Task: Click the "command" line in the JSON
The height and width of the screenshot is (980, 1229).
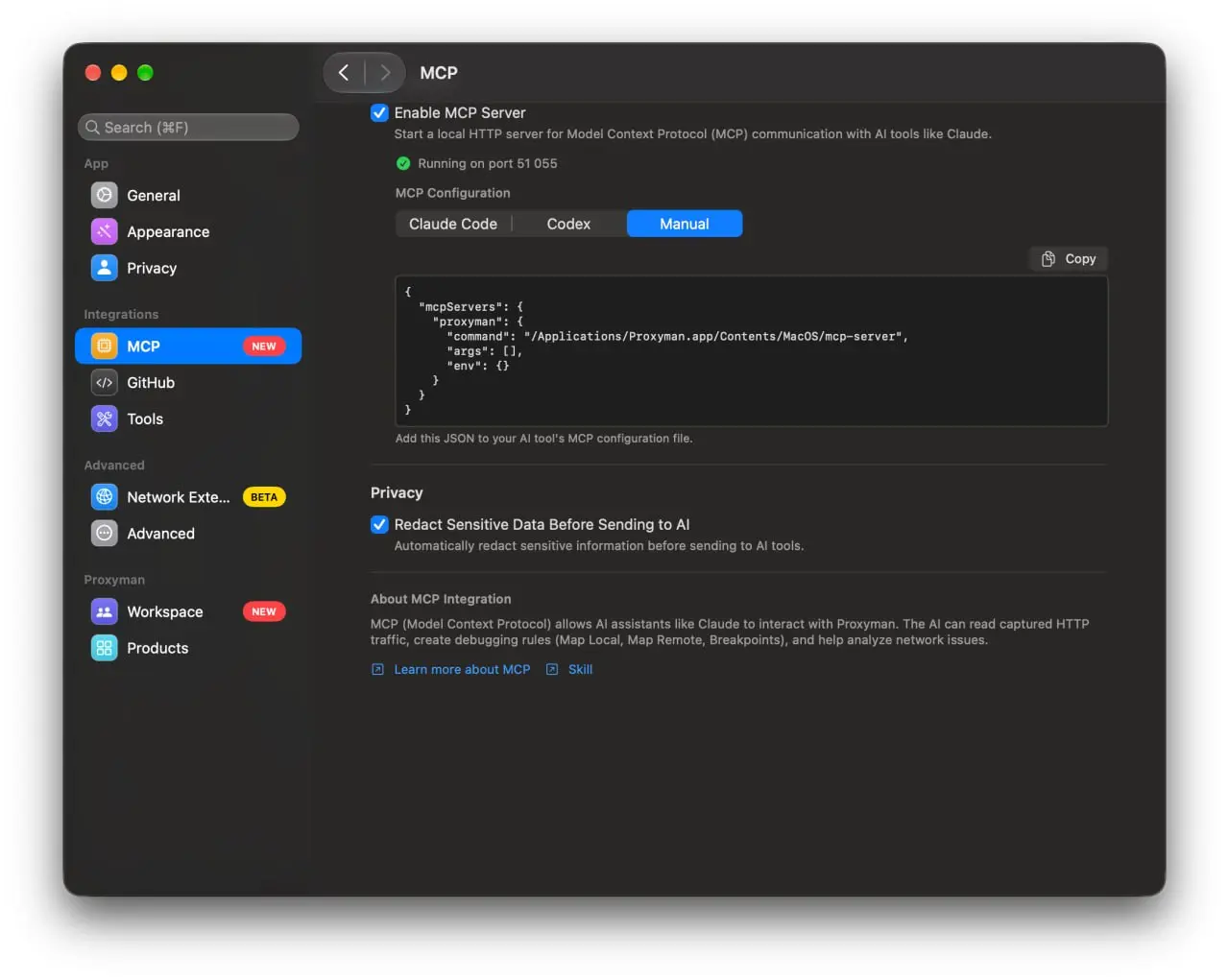Action: pyautogui.click(x=677, y=337)
